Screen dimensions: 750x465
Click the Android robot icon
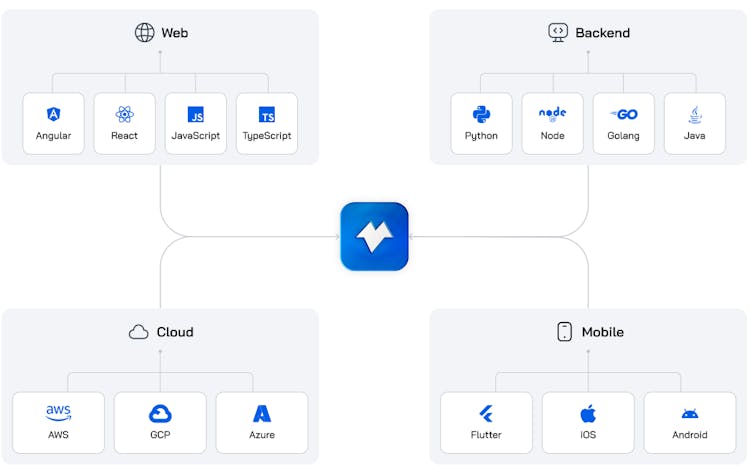point(690,413)
